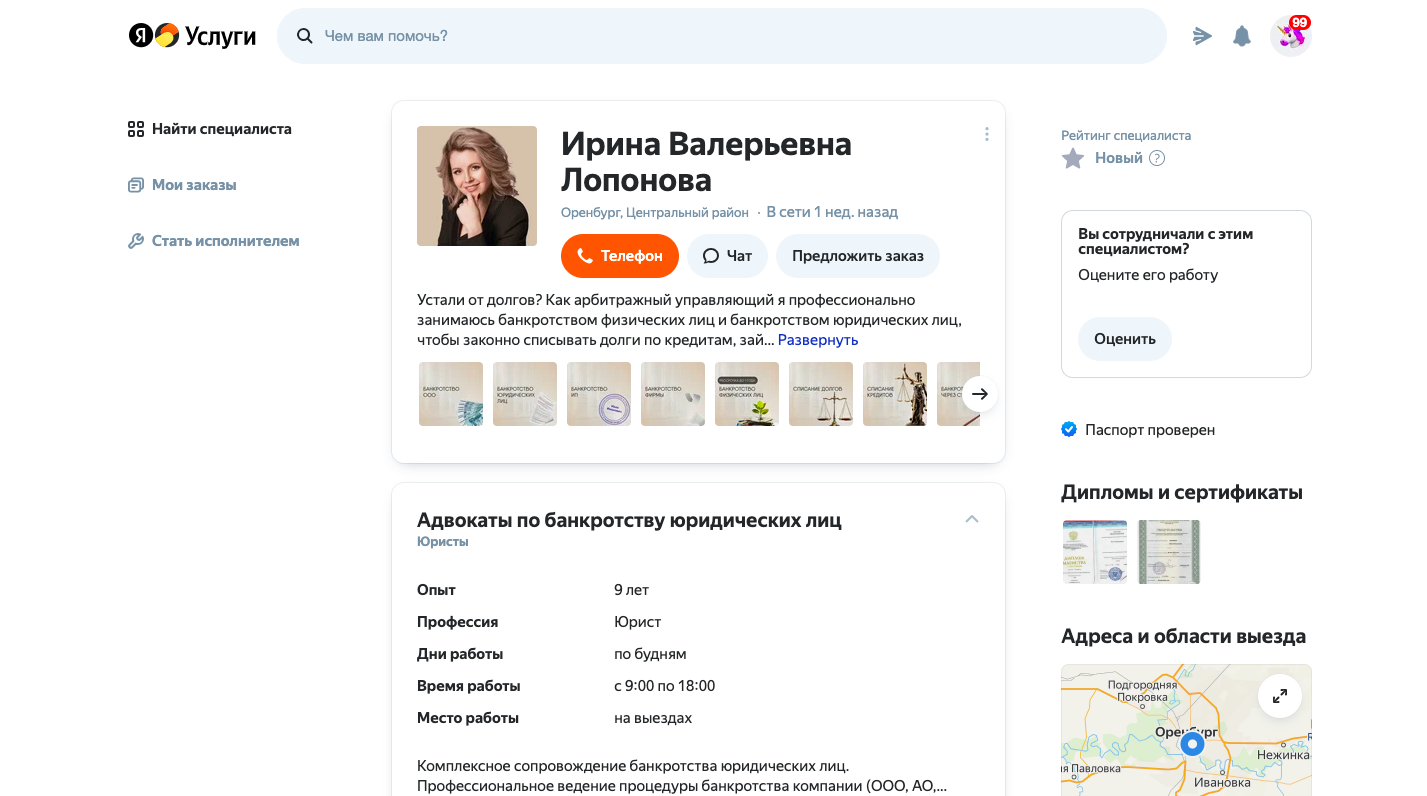Image resolution: width=1427 pixels, height=796 pixels.
Task: Click the help question mark next to Новый
Action: (1157, 158)
